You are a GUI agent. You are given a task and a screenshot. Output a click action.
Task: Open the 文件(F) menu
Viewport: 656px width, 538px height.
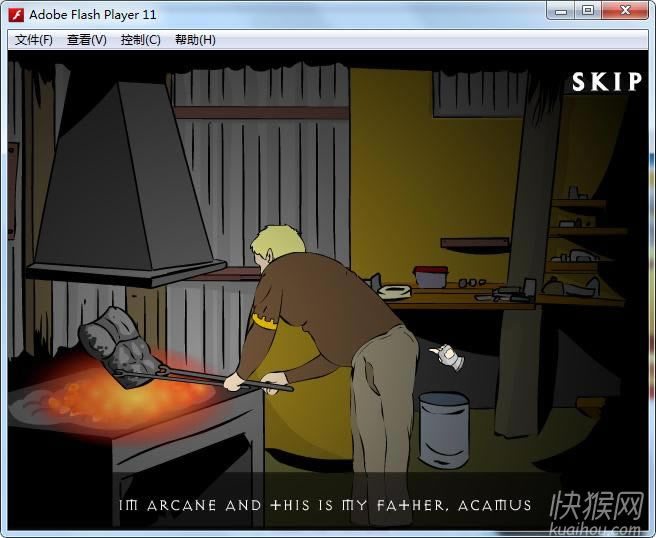33,40
